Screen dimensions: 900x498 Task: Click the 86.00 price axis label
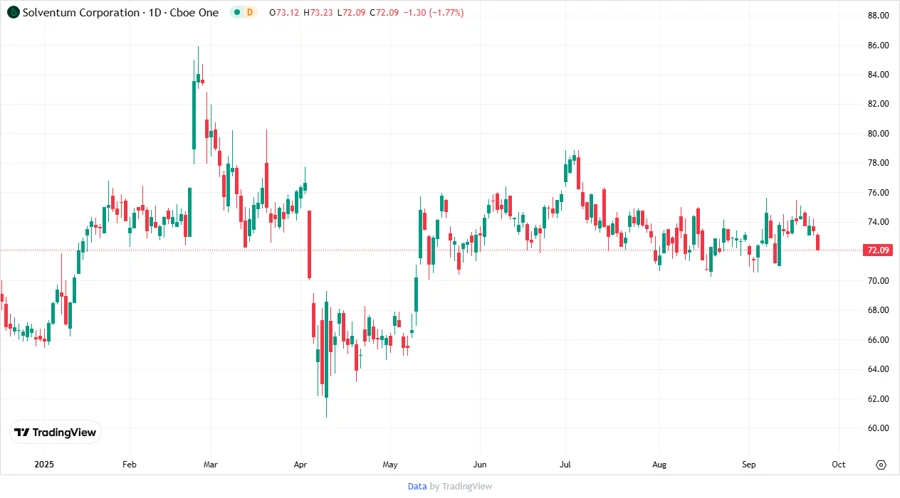click(x=878, y=45)
